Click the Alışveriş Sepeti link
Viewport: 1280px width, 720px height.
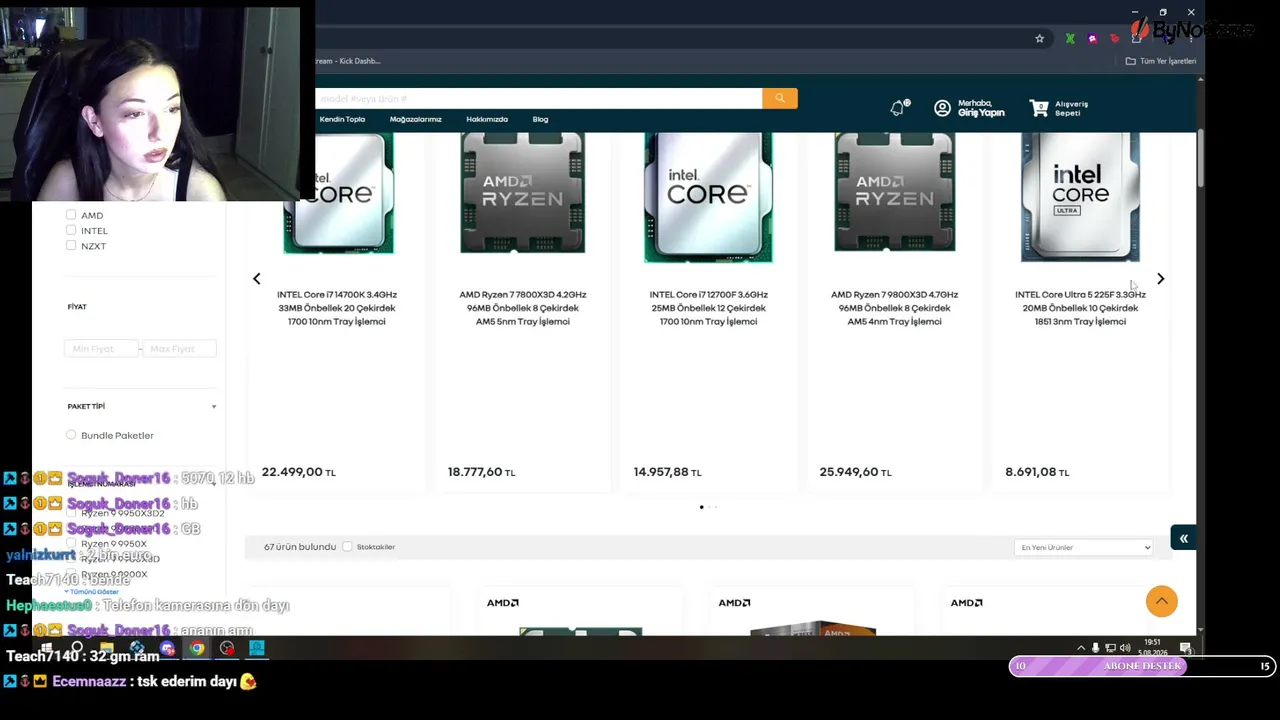[1071, 108]
